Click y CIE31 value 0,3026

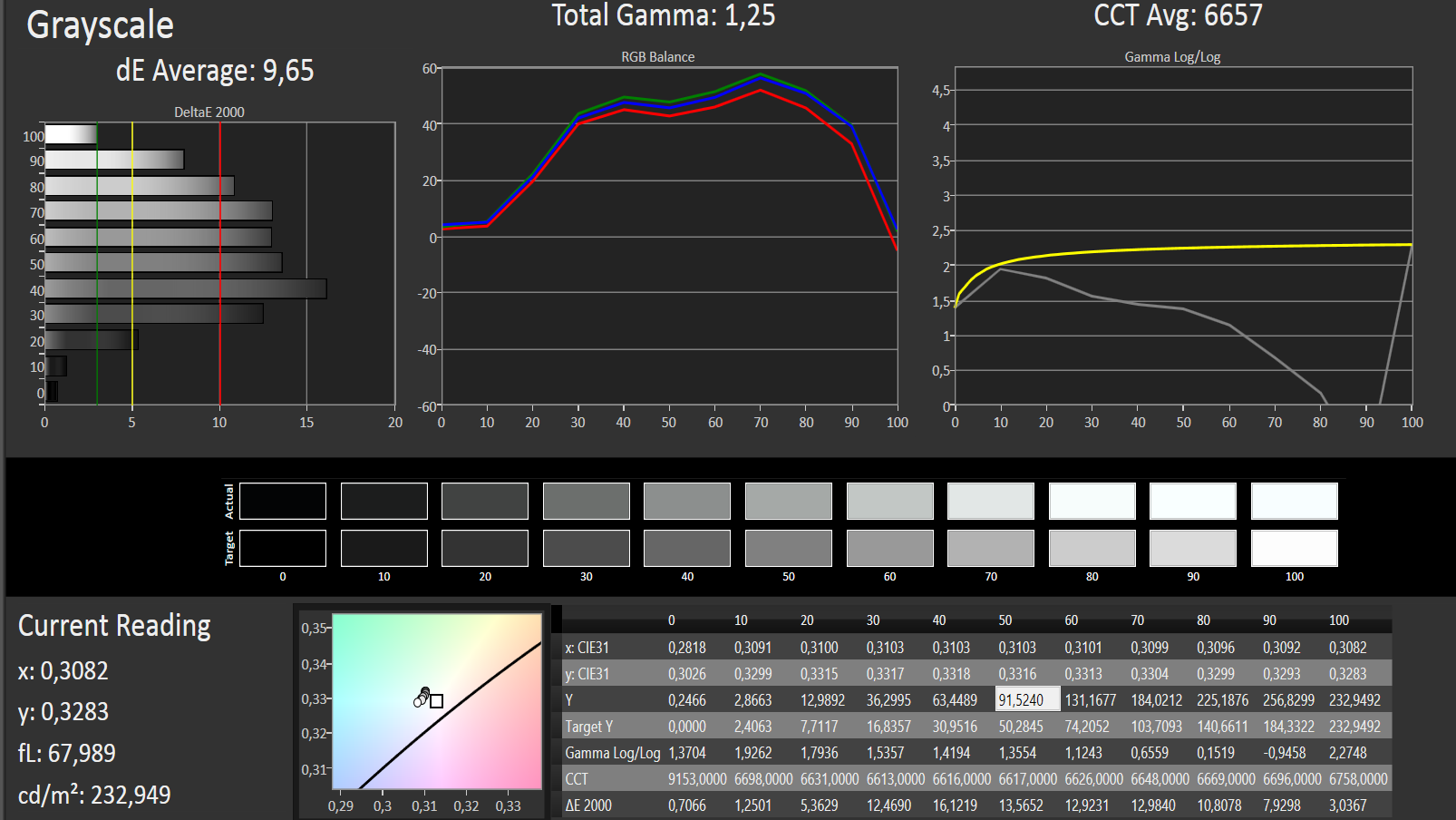click(x=687, y=674)
